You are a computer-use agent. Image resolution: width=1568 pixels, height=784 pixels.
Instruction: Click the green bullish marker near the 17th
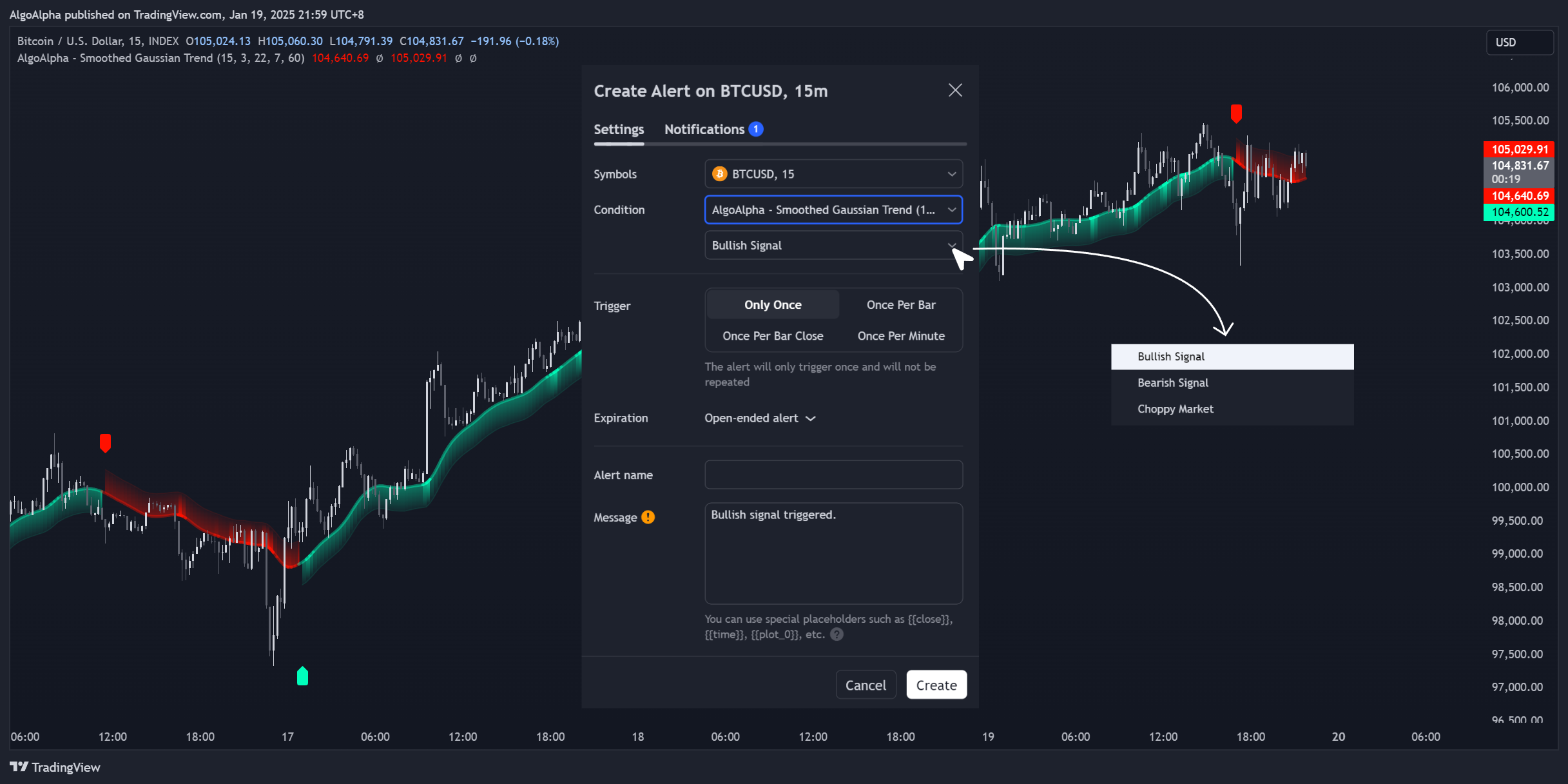302,676
